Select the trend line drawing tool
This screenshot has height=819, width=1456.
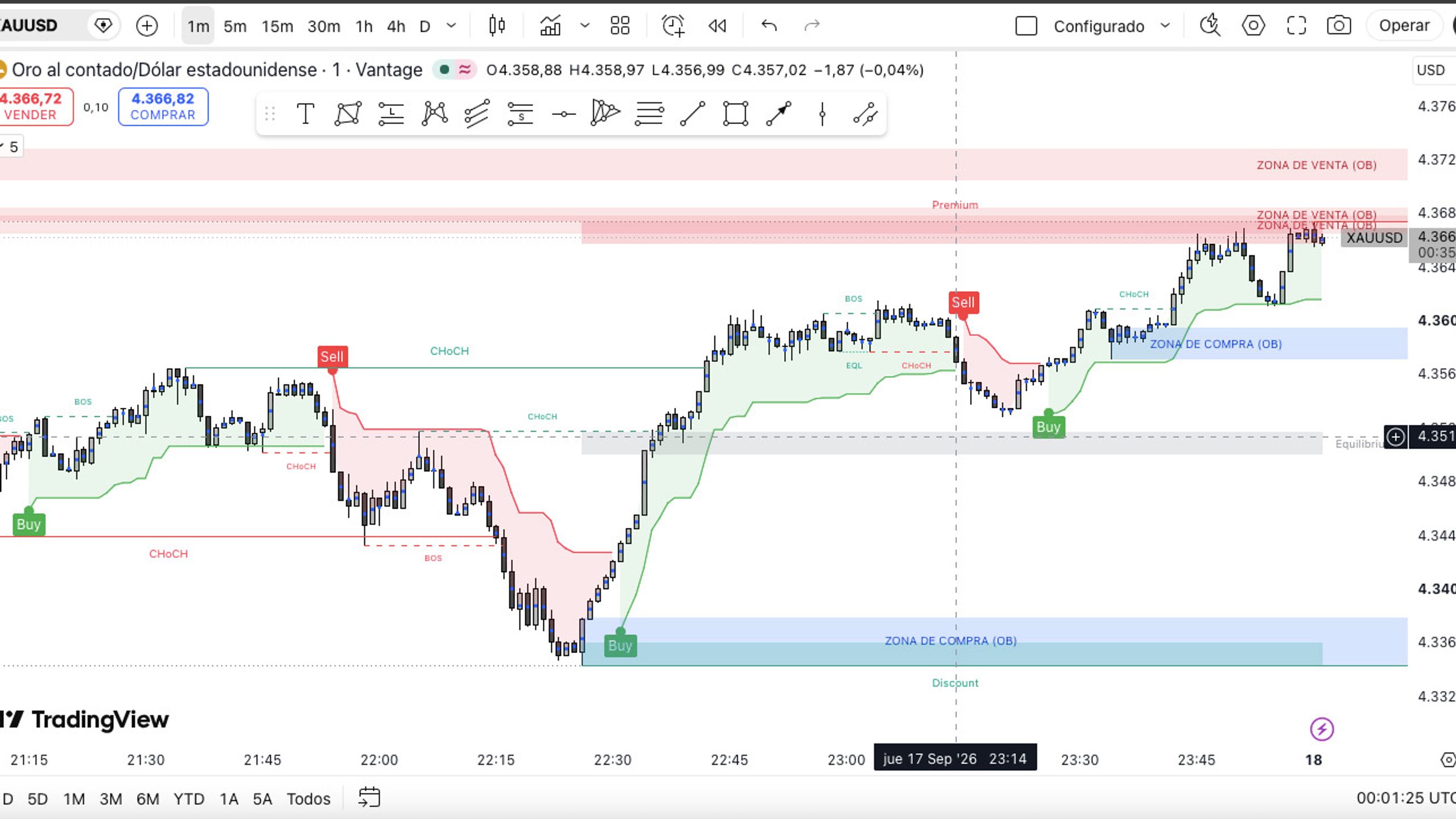(692, 114)
